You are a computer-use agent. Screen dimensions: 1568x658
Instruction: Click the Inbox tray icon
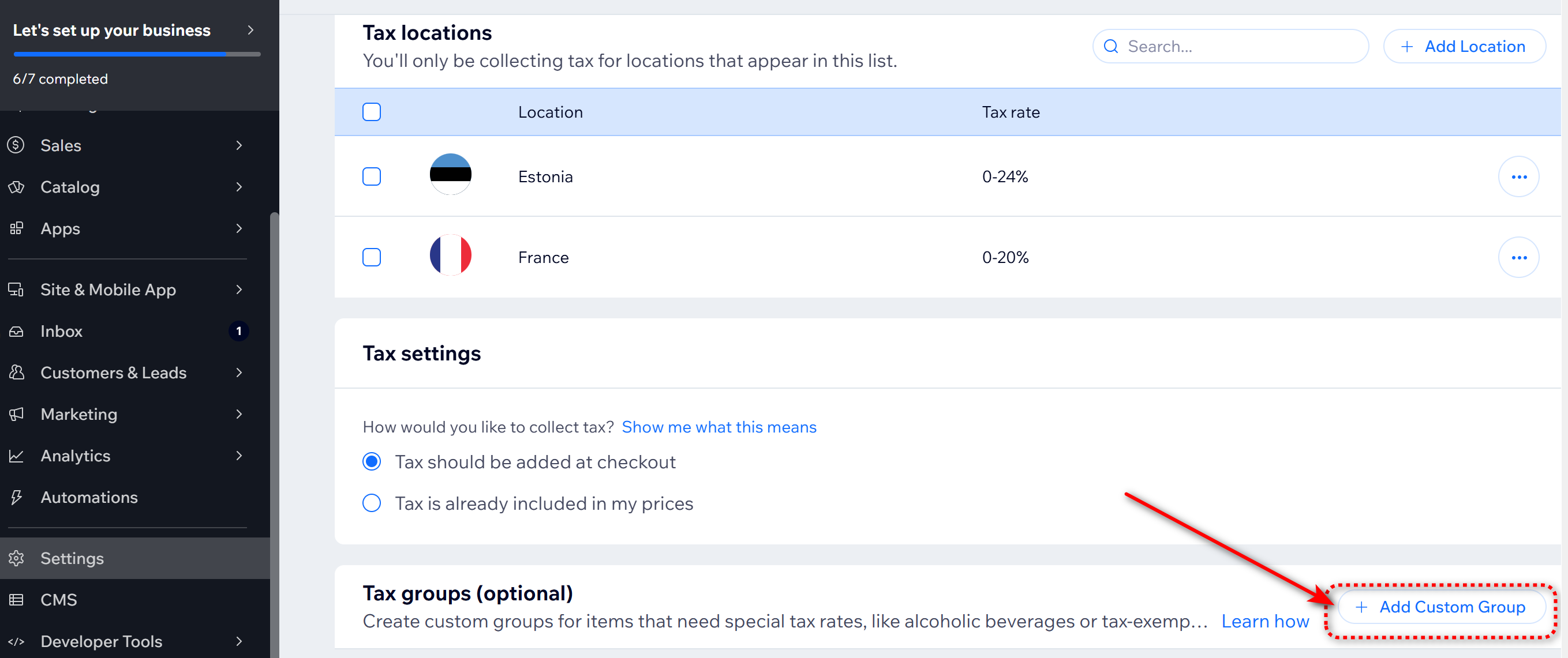click(x=16, y=332)
